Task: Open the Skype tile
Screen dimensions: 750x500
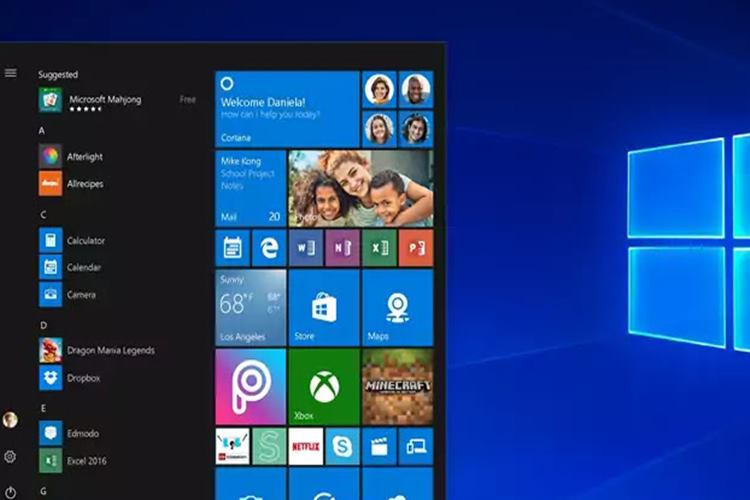Action: coord(342,446)
